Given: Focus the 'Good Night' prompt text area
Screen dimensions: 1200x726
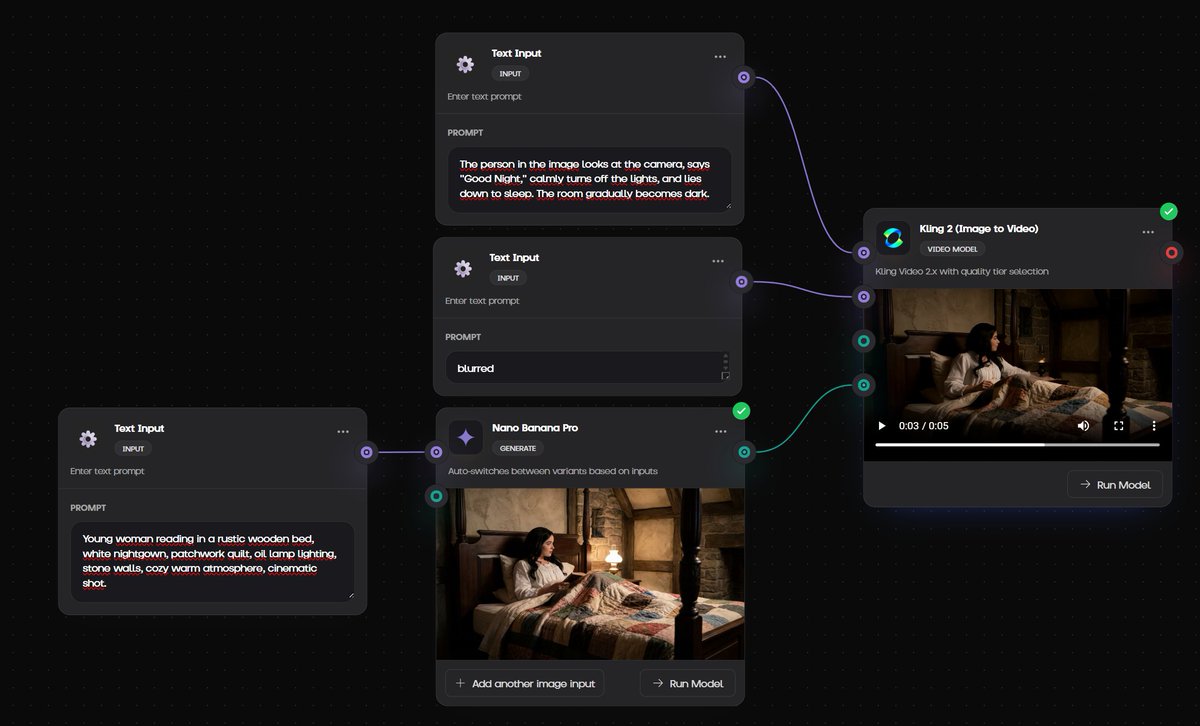Looking at the screenshot, I should click(x=589, y=179).
